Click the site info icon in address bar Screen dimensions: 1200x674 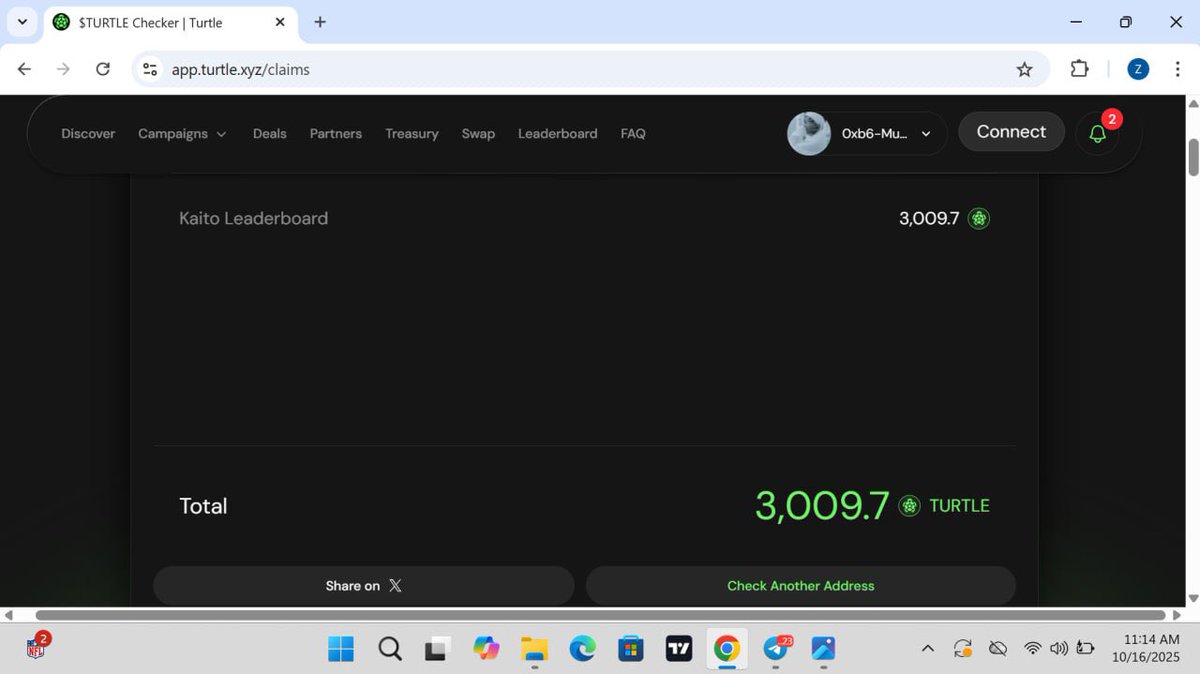coord(150,69)
